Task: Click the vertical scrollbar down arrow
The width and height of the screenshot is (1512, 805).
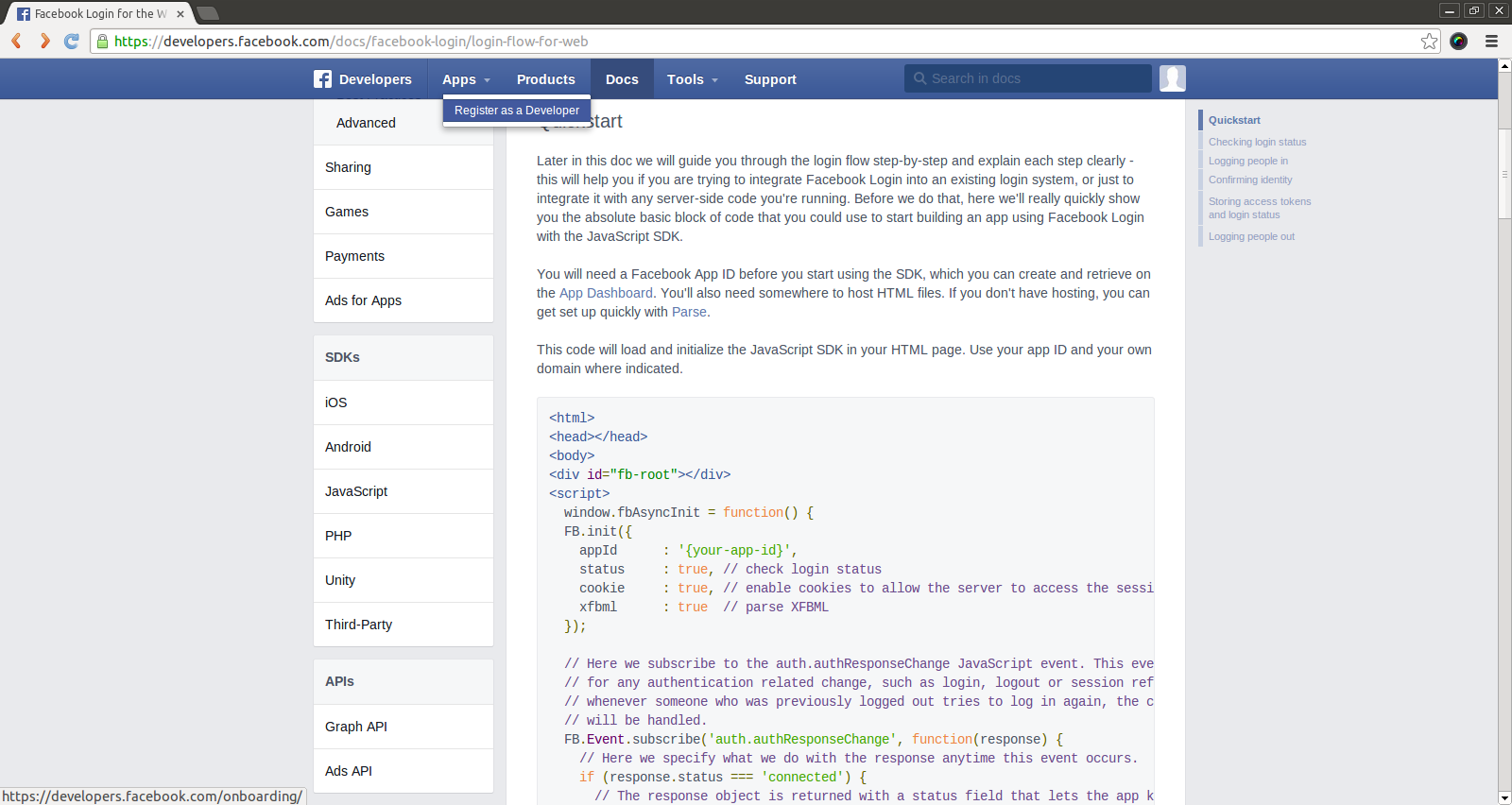Action: [x=1504, y=798]
